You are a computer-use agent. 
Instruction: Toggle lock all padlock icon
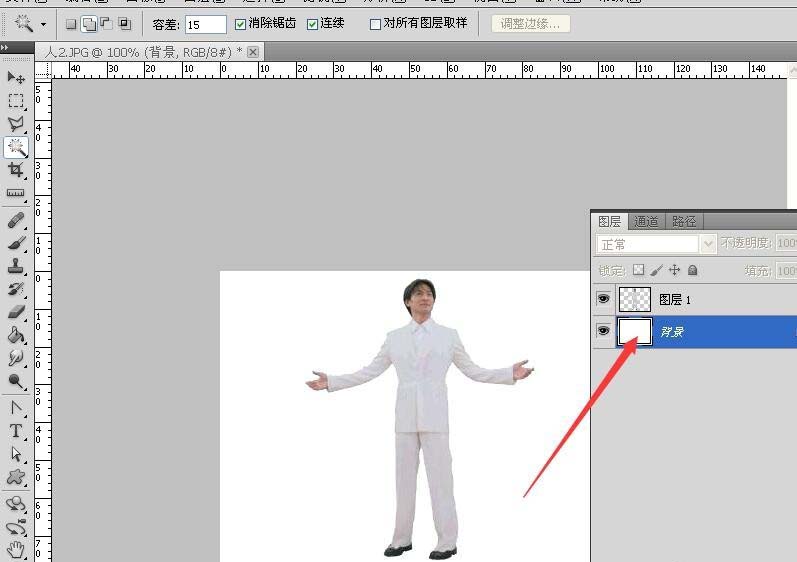point(692,270)
